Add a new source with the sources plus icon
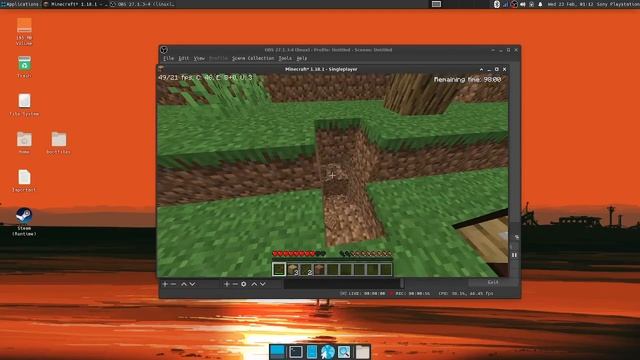Viewport: 640px width, 360px height. click(227, 284)
